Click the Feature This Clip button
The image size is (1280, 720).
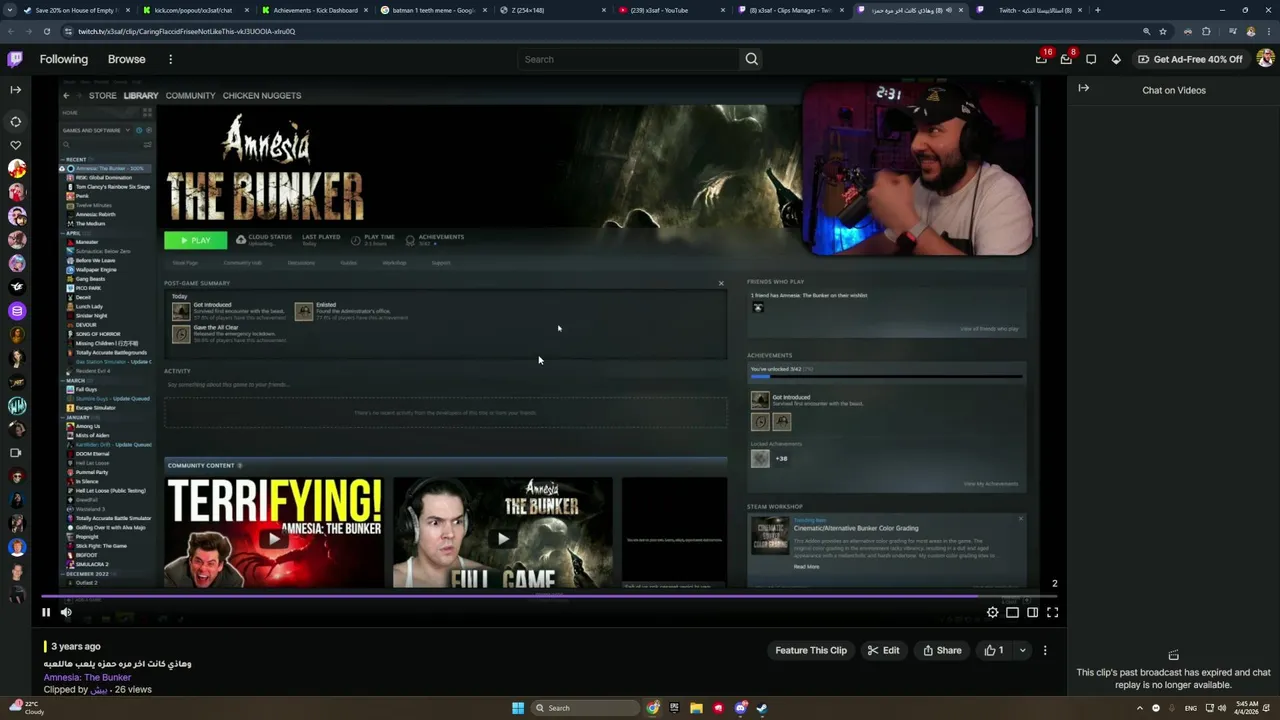pos(811,650)
